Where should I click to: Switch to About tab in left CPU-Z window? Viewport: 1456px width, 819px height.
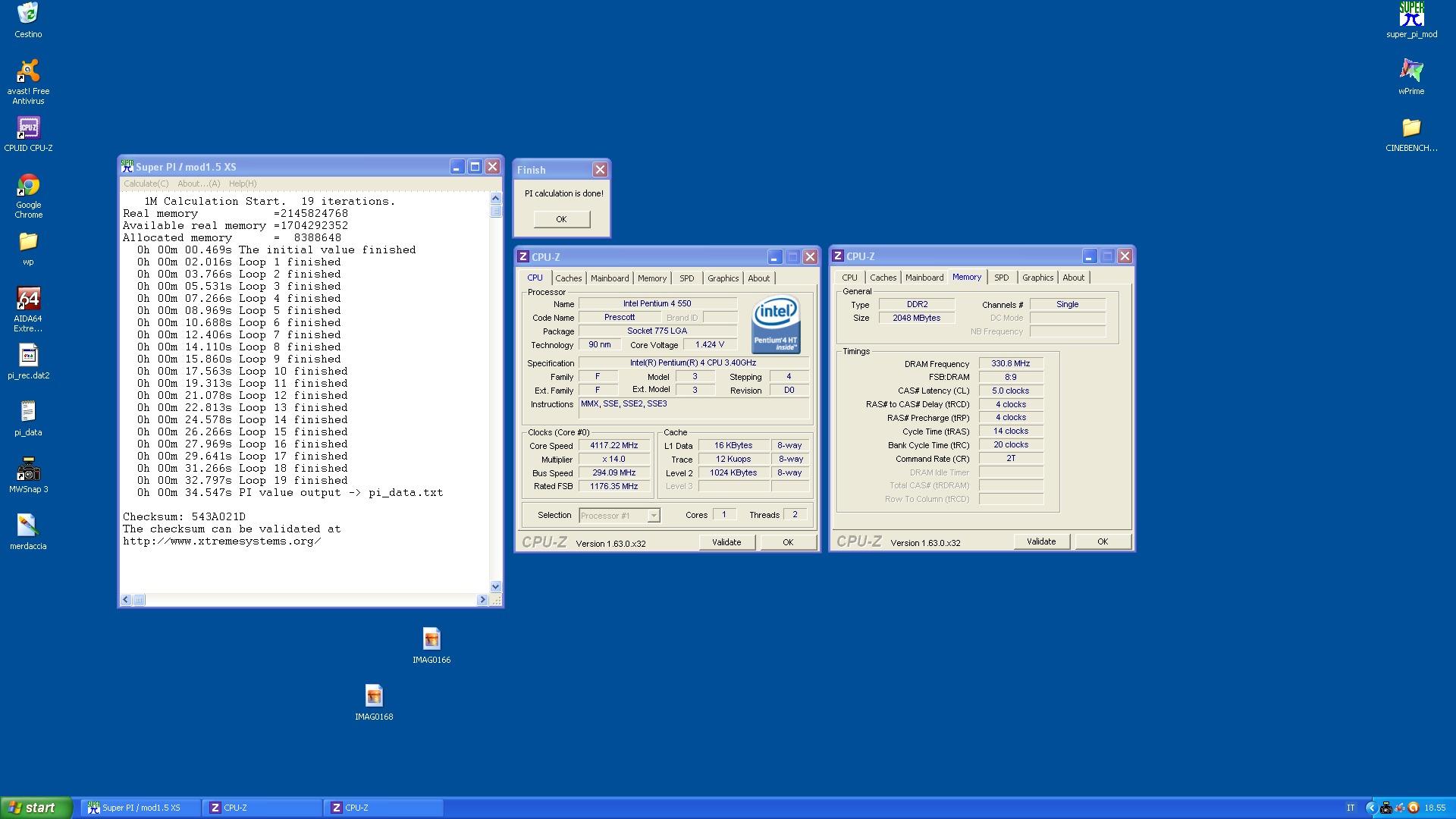[759, 278]
